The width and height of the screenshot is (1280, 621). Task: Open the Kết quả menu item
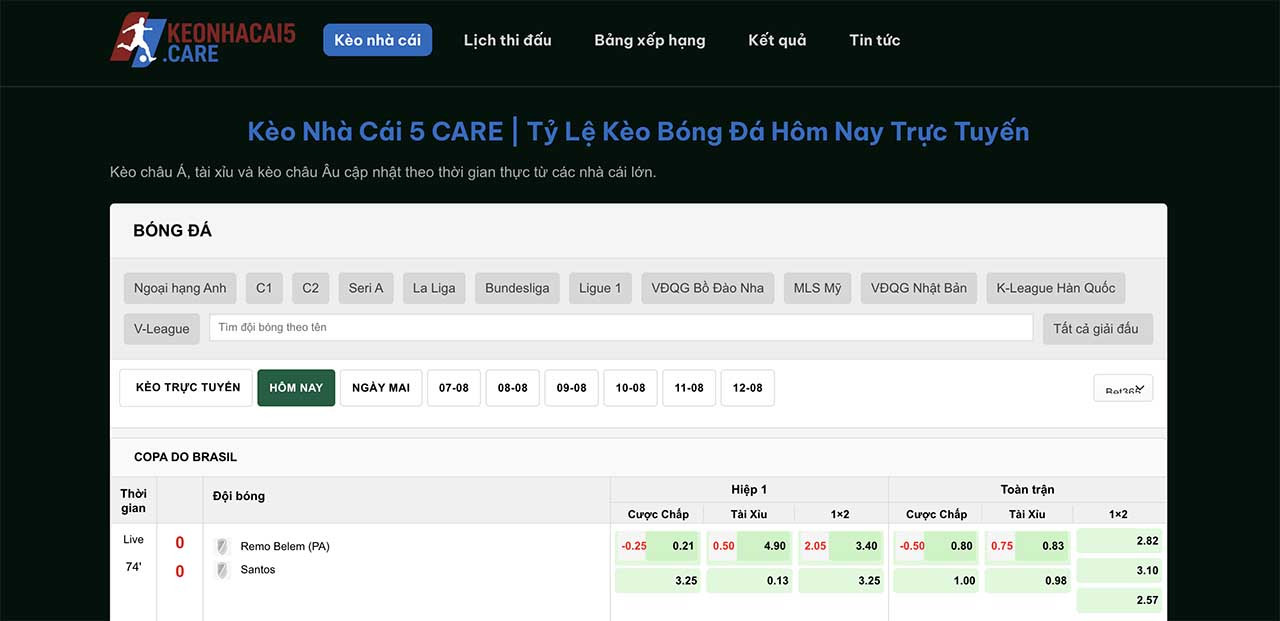coord(777,40)
